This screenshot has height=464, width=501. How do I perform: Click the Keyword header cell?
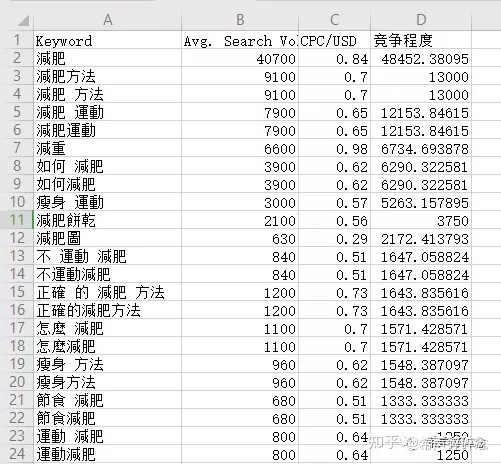pyautogui.click(x=107, y=40)
